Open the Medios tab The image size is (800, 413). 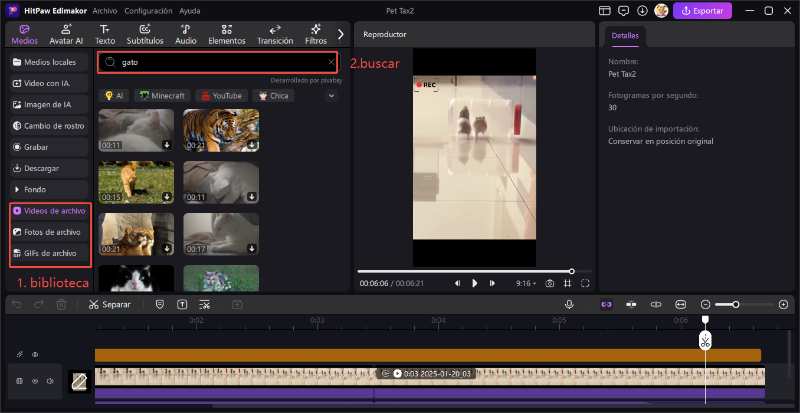[24, 35]
